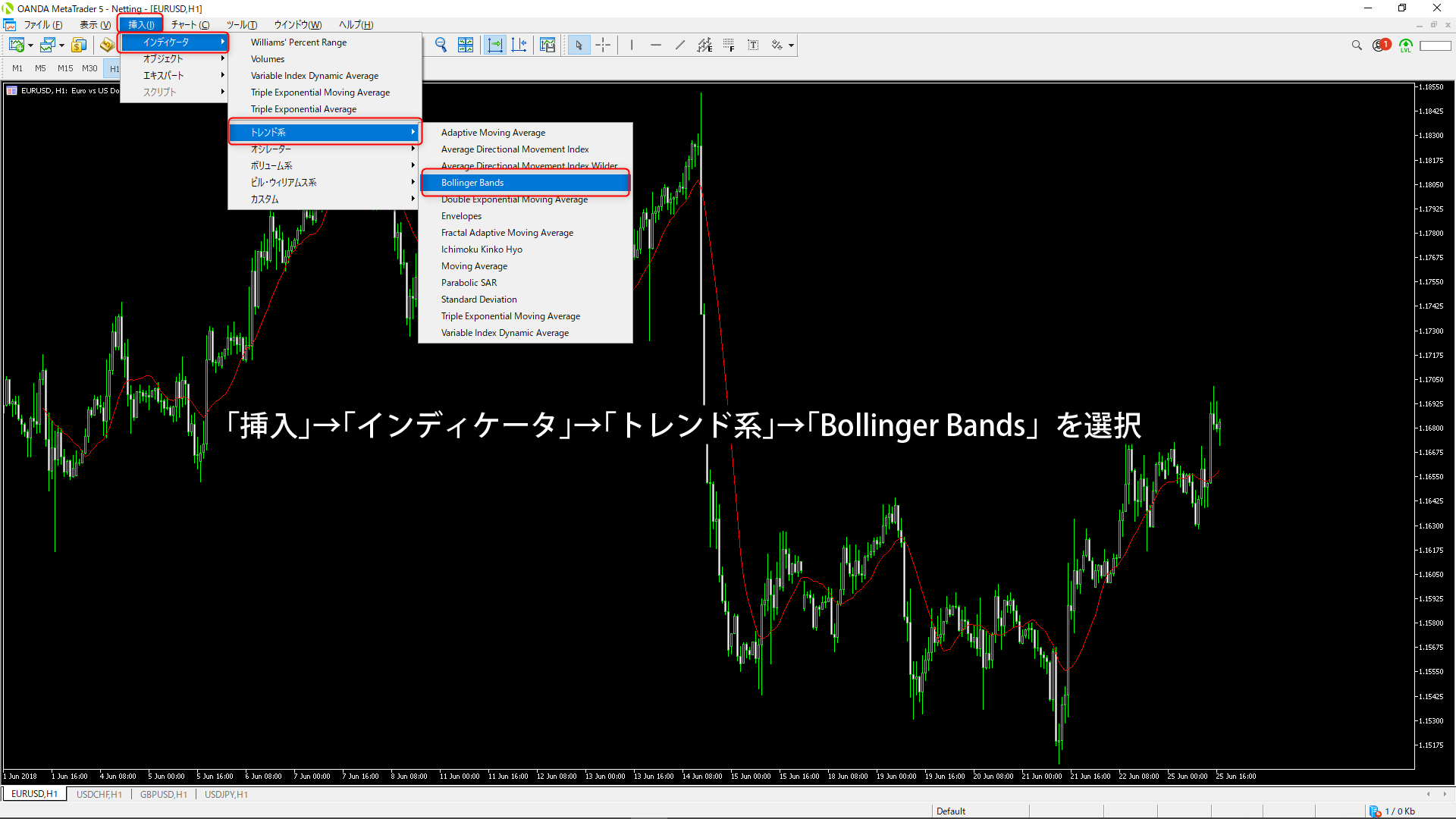Select GBPUSD H1 chart tab

(x=164, y=793)
